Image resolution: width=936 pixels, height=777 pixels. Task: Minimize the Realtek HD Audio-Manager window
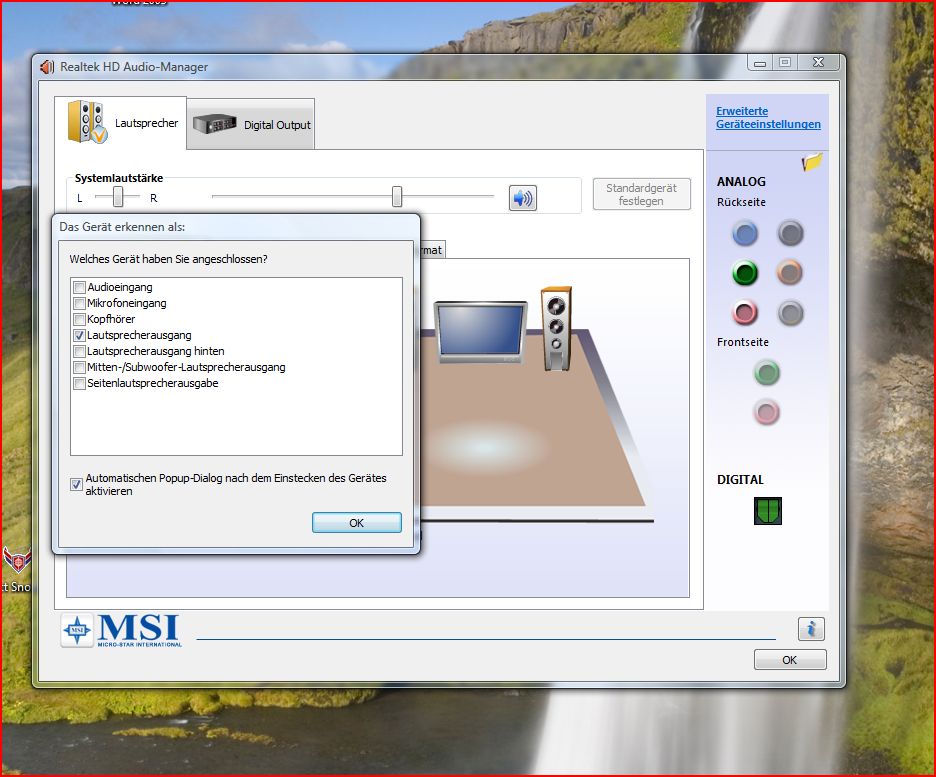(760, 63)
